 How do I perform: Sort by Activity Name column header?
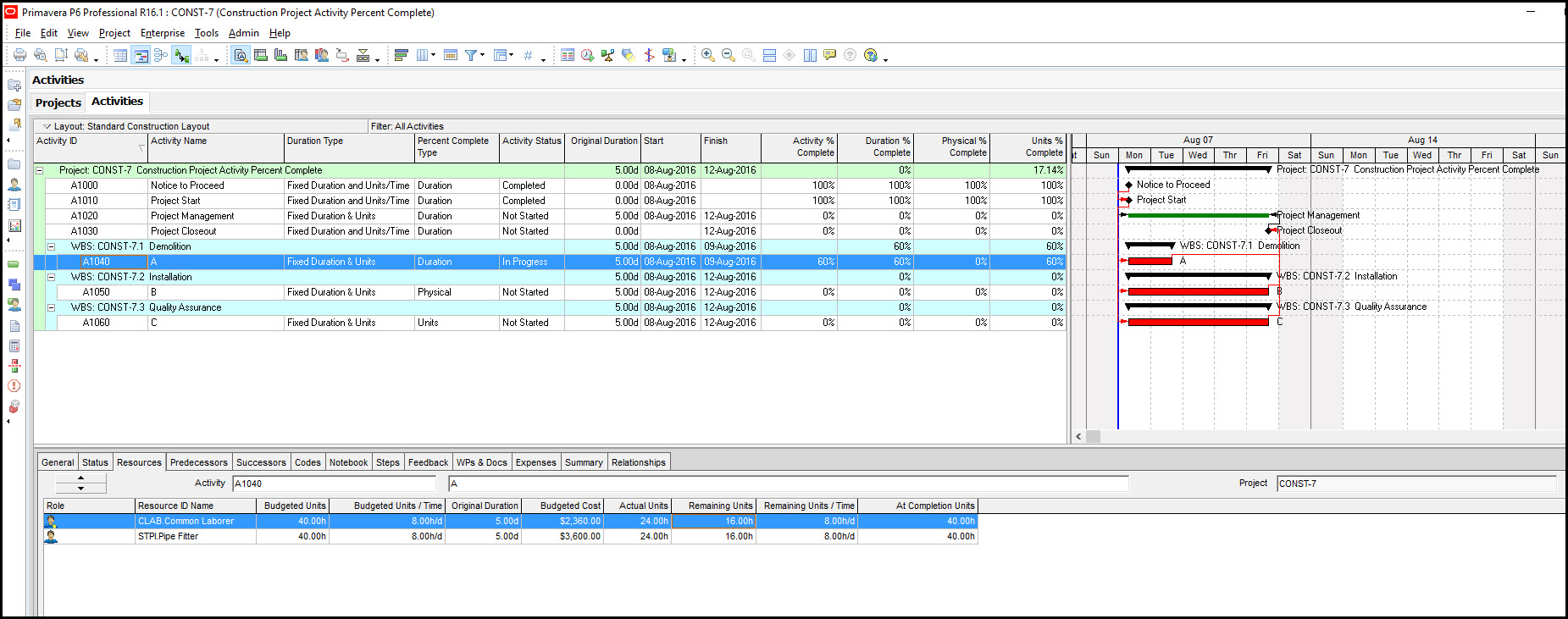tap(216, 147)
